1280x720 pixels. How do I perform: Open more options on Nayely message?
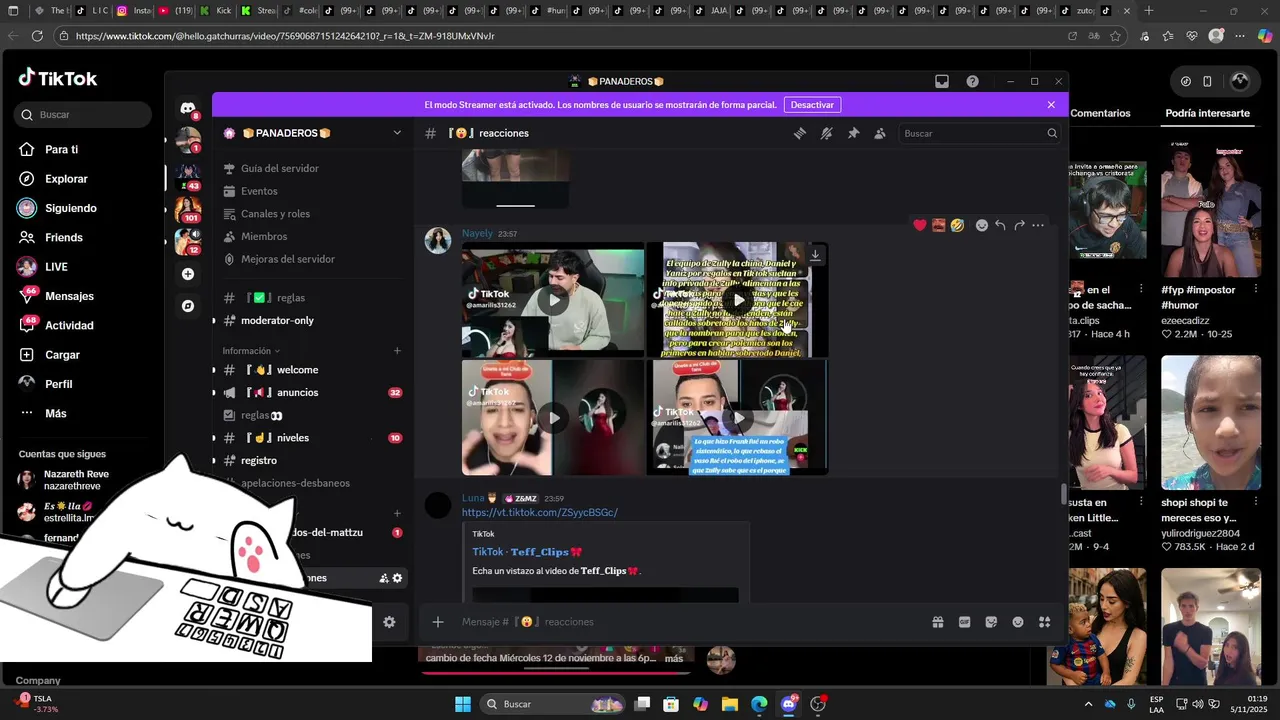tap(1038, 225)
